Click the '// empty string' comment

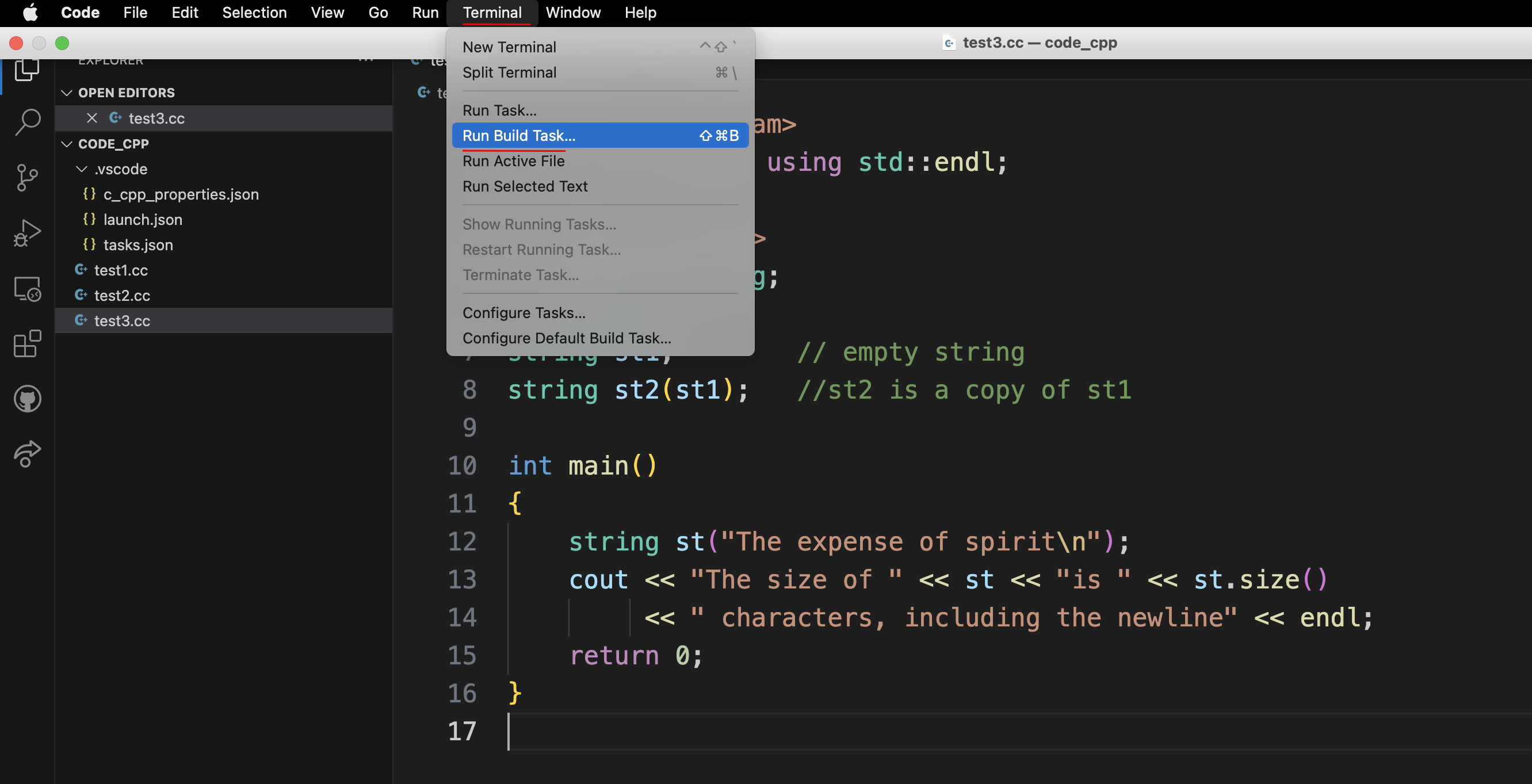(x=911, y=352)
